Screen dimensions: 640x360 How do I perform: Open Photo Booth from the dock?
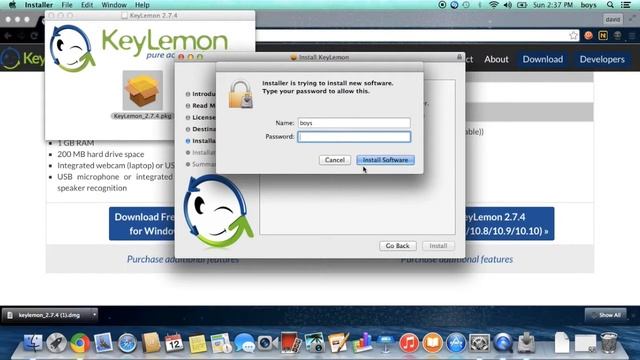coord(291,343)
